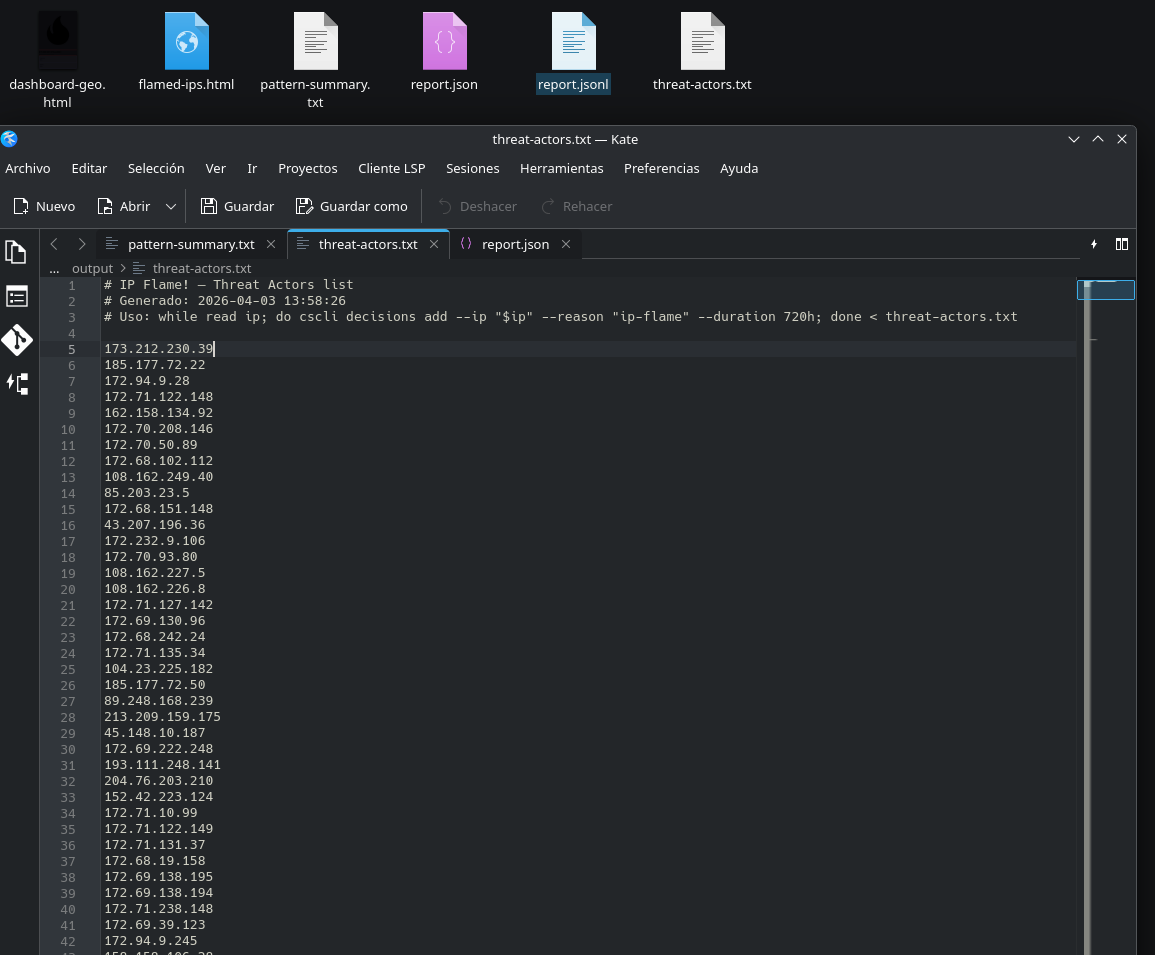
Task: Click the breadcrumb ellipsis in path bar
Action: (x=55, y=268)
